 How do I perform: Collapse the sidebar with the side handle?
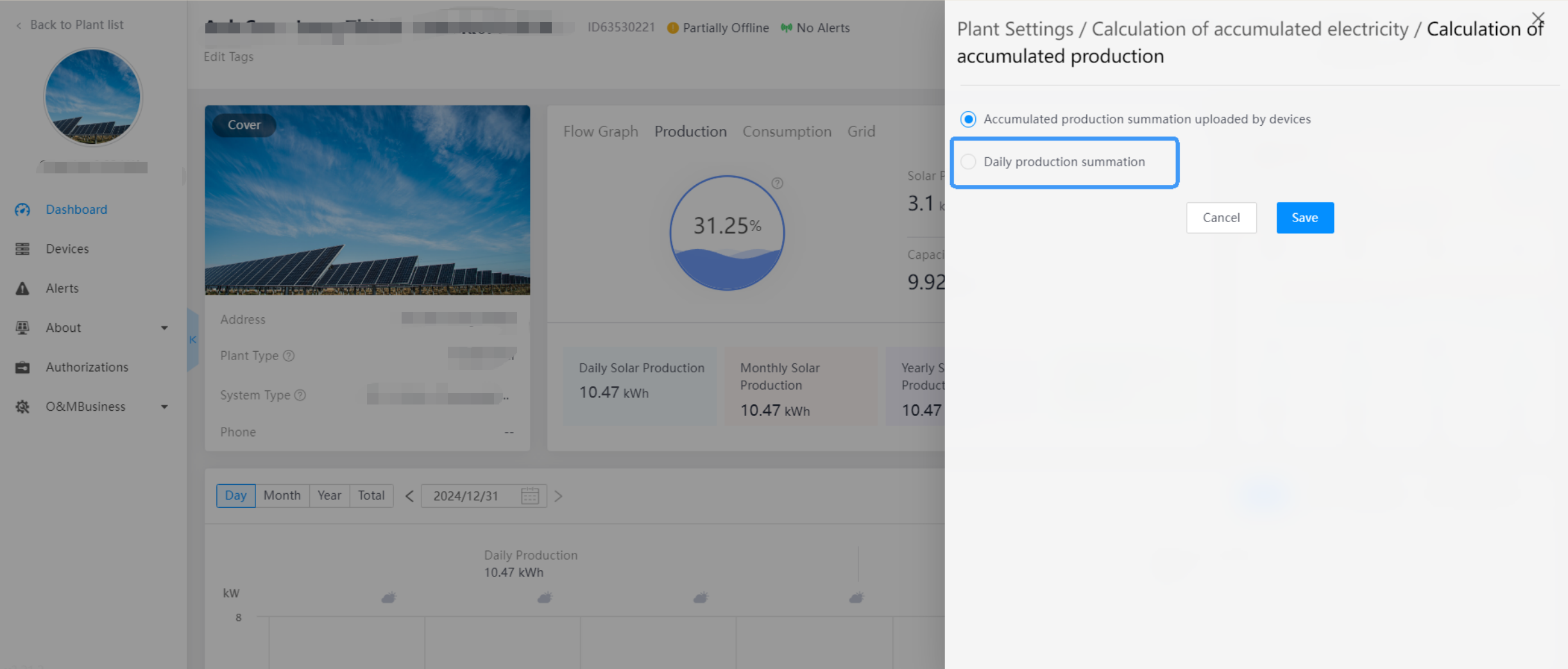click(x=192, y=340)
